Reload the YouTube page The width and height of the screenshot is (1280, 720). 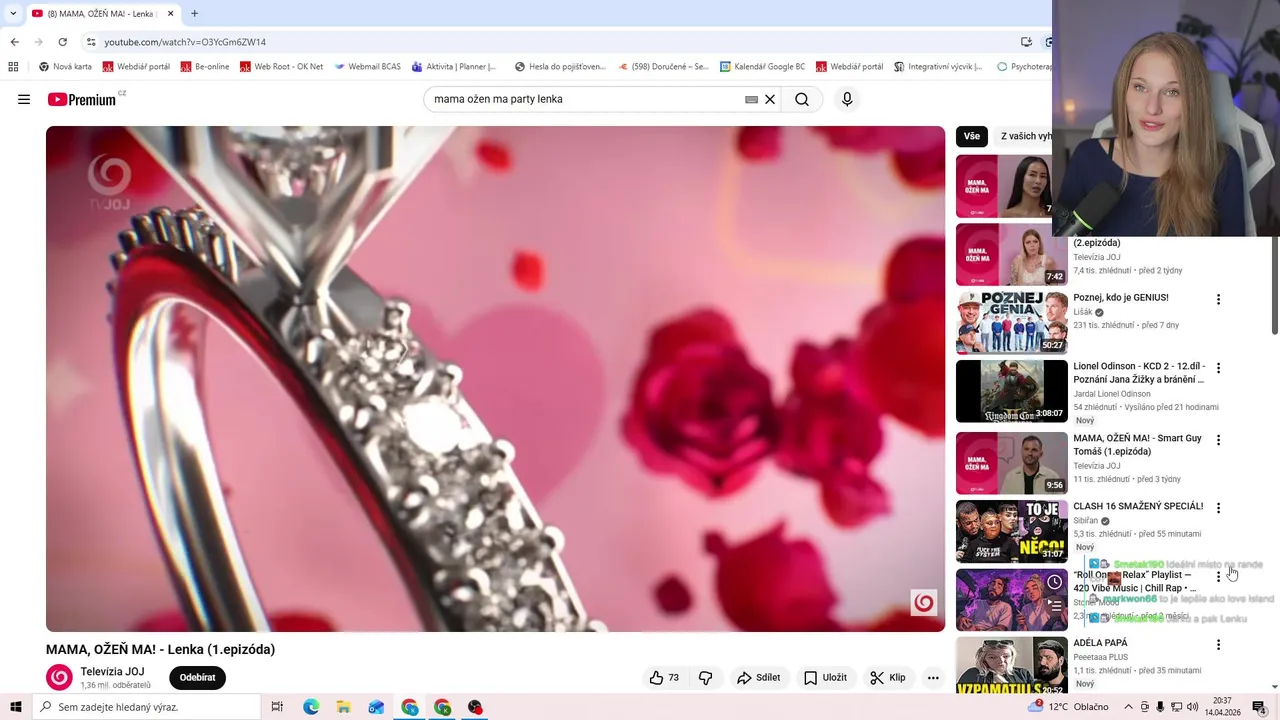pyautogui.click(x=62, y=42)
